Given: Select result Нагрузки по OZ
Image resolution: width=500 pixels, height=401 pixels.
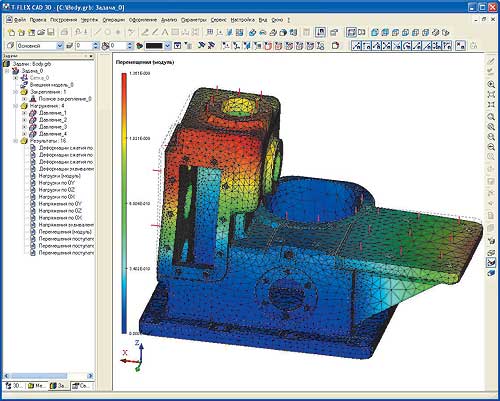Looking at the screenshot, I should click(x=56, y=190).
